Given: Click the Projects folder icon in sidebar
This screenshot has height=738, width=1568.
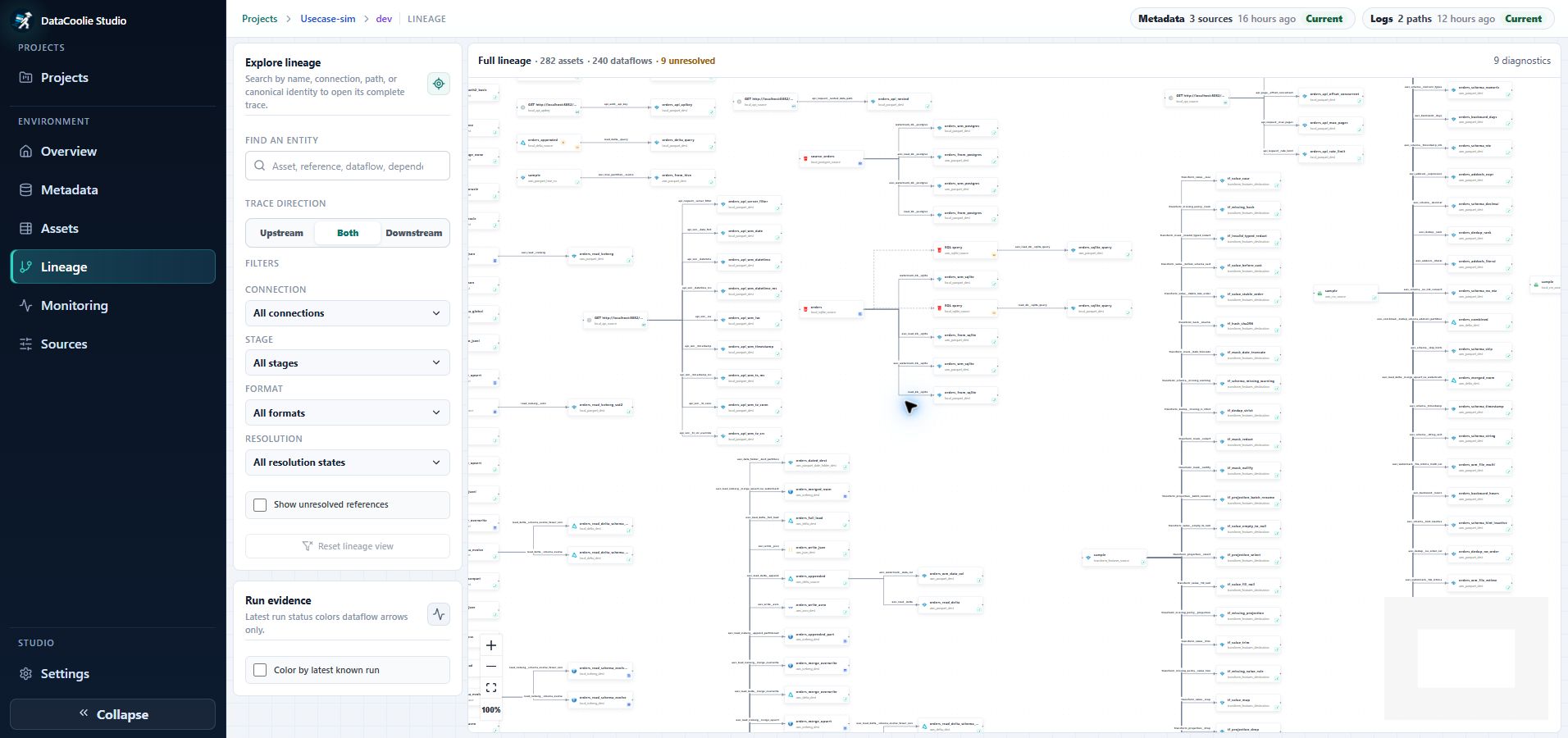Looking at the screenshot, I should (25, 78).
